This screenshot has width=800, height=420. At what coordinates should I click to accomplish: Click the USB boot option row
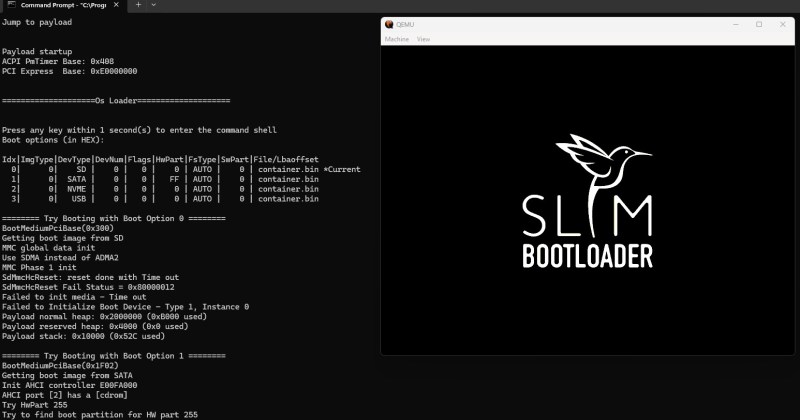(164, 199)
